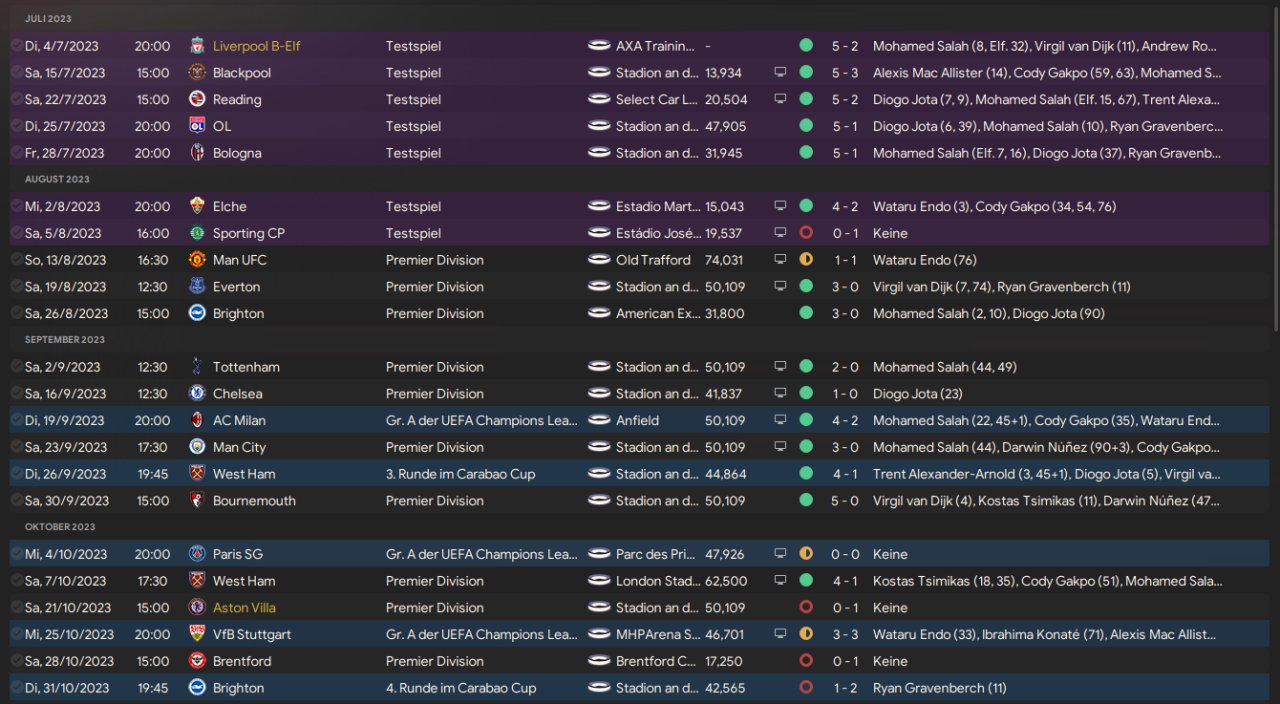The image size is (1280, 704).
Task: Click the orange draw indicator on VfB Stuttgart row
Action: [806, 634]
